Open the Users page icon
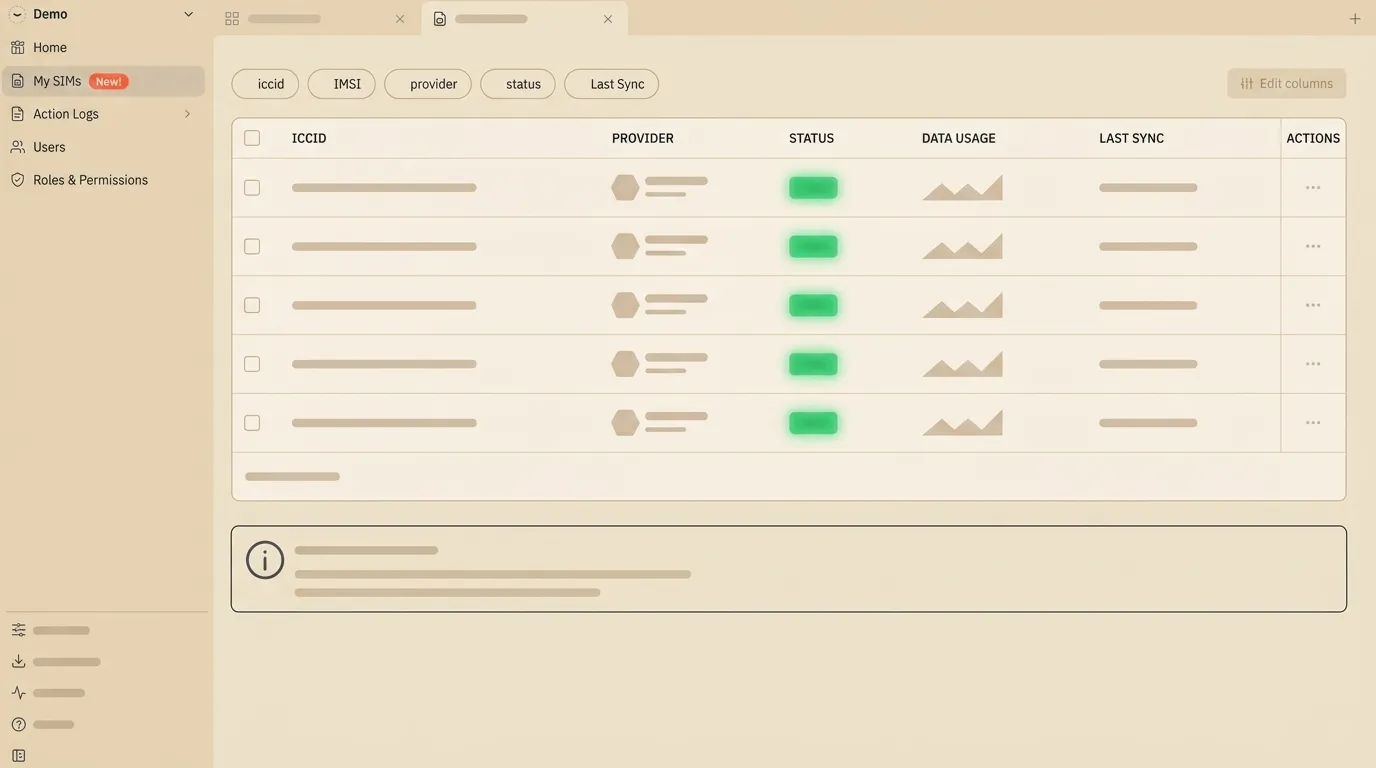This screenshot has height=768, width=1376. pyautogui.click(x=18, y=147)
